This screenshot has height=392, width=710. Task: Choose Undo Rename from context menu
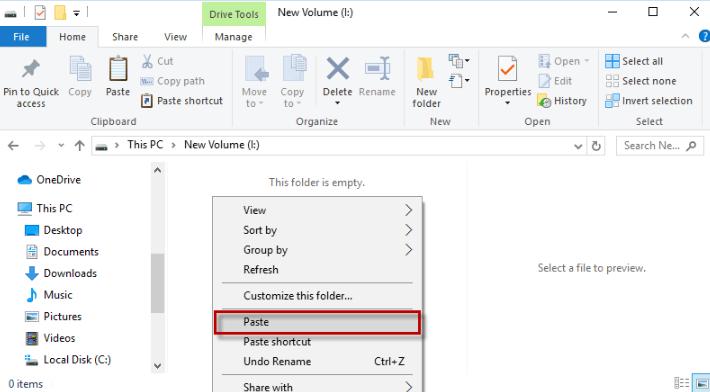pyautogui.click(x=318, y=362)
